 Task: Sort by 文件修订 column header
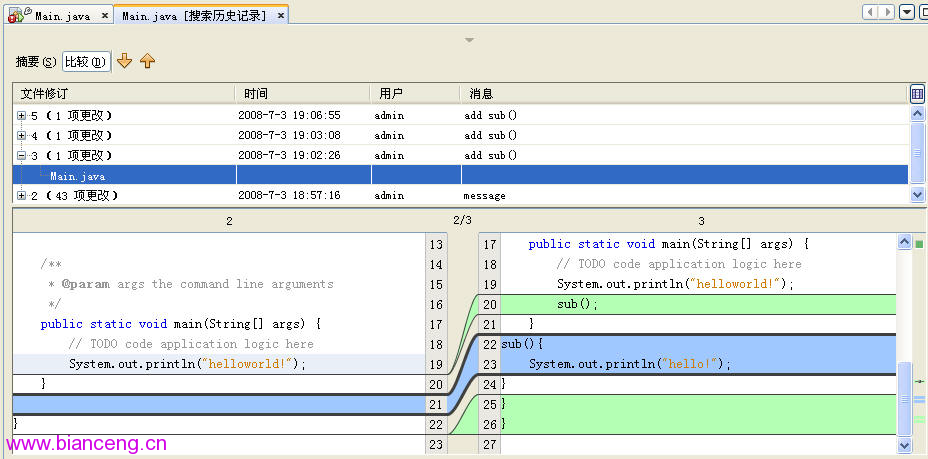tap(124, 93)
